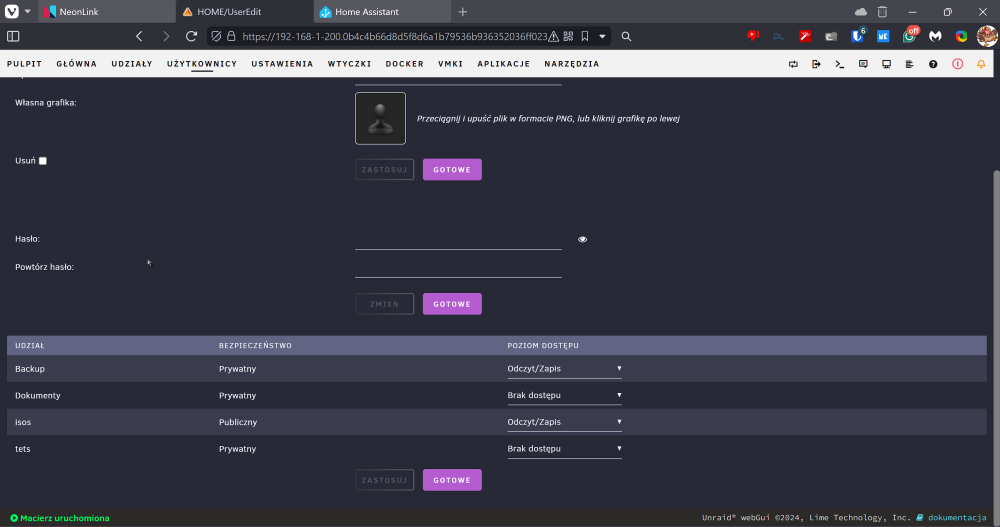The image size is (1000, 527).
Task: Click the QR code icon in address bar
Action: (568, 36)
